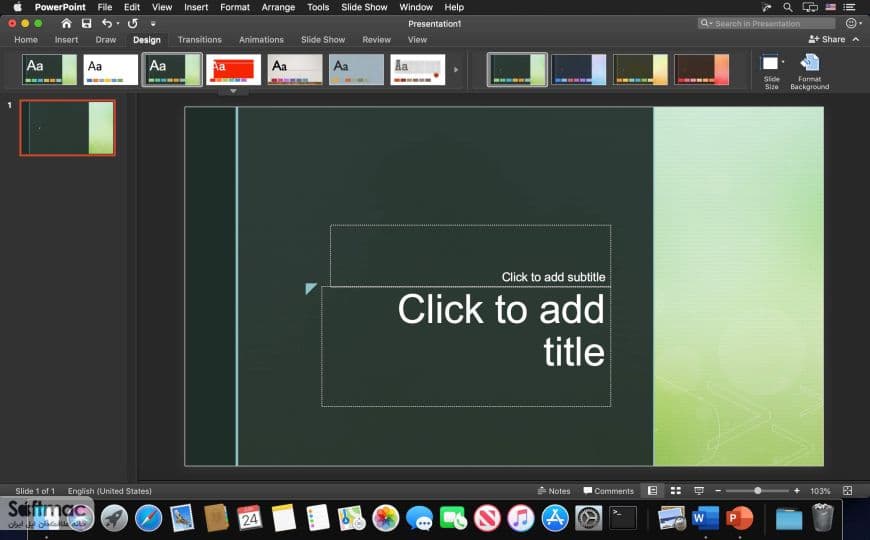
Task: Open the Window menu
Action: pos(416,7)
